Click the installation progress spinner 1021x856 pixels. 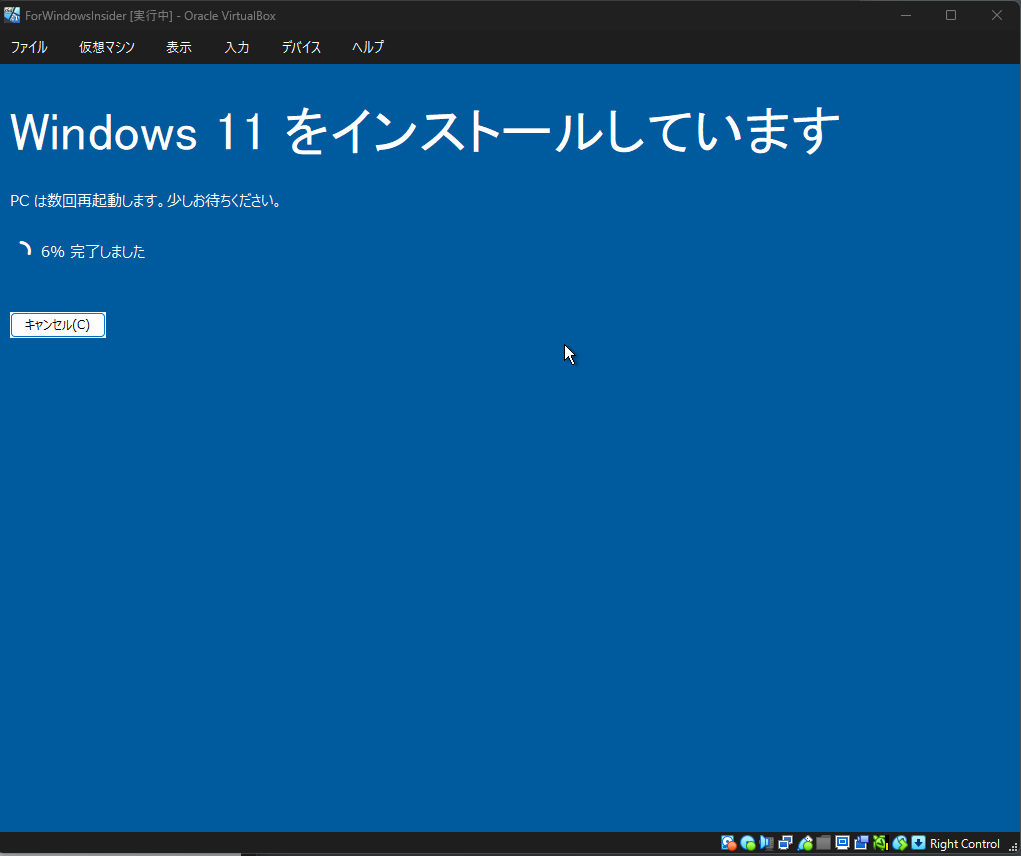(23, 251)
